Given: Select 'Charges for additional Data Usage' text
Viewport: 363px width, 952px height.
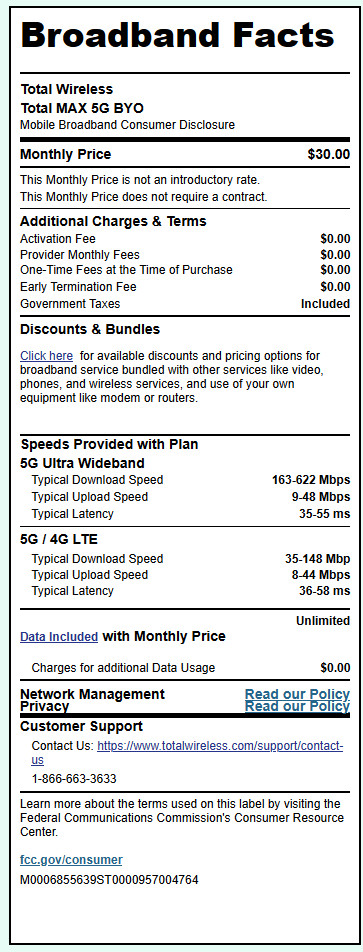Looking at the screenshot, I should (123, 668).
